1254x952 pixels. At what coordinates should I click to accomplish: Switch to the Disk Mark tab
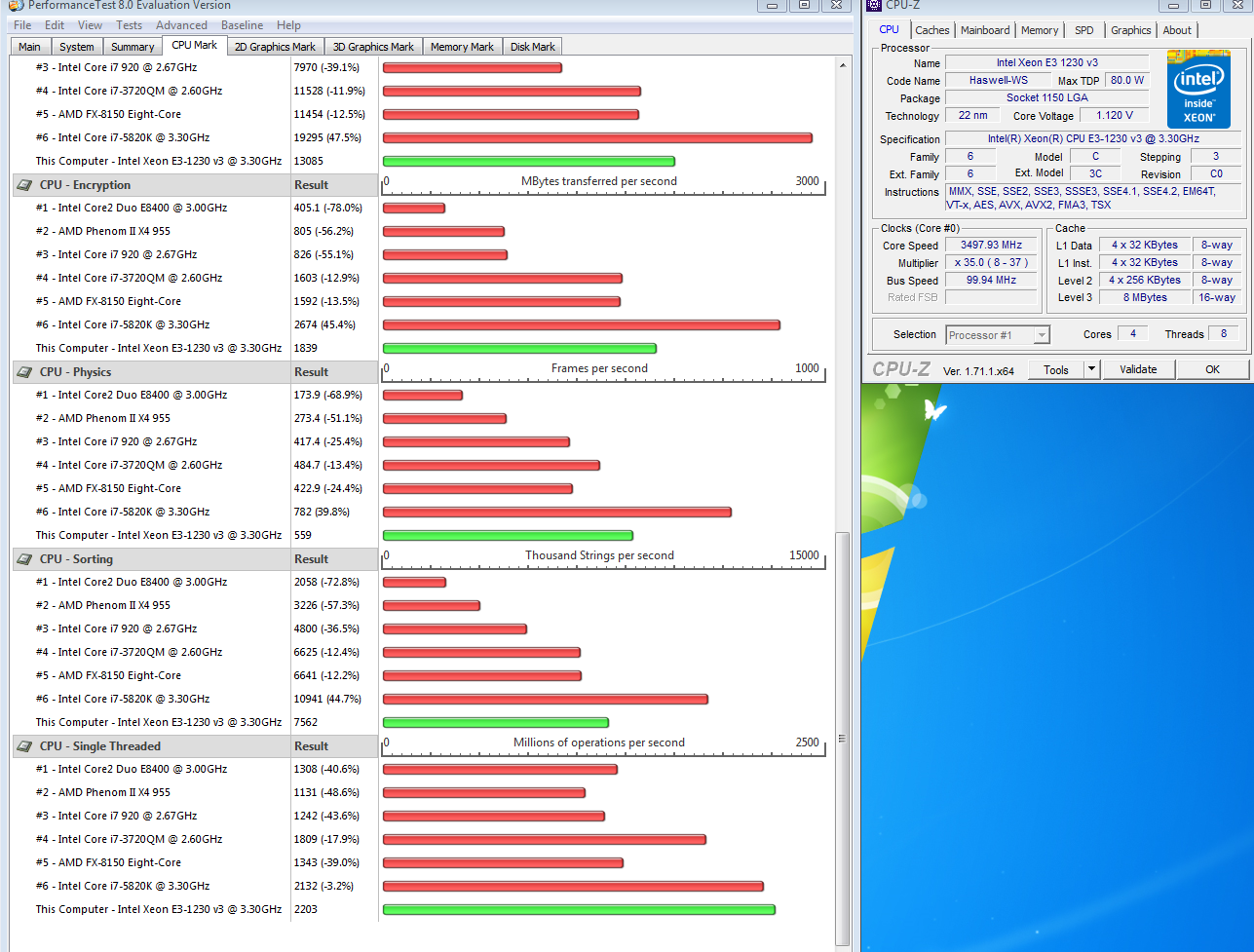click(533, 47)
